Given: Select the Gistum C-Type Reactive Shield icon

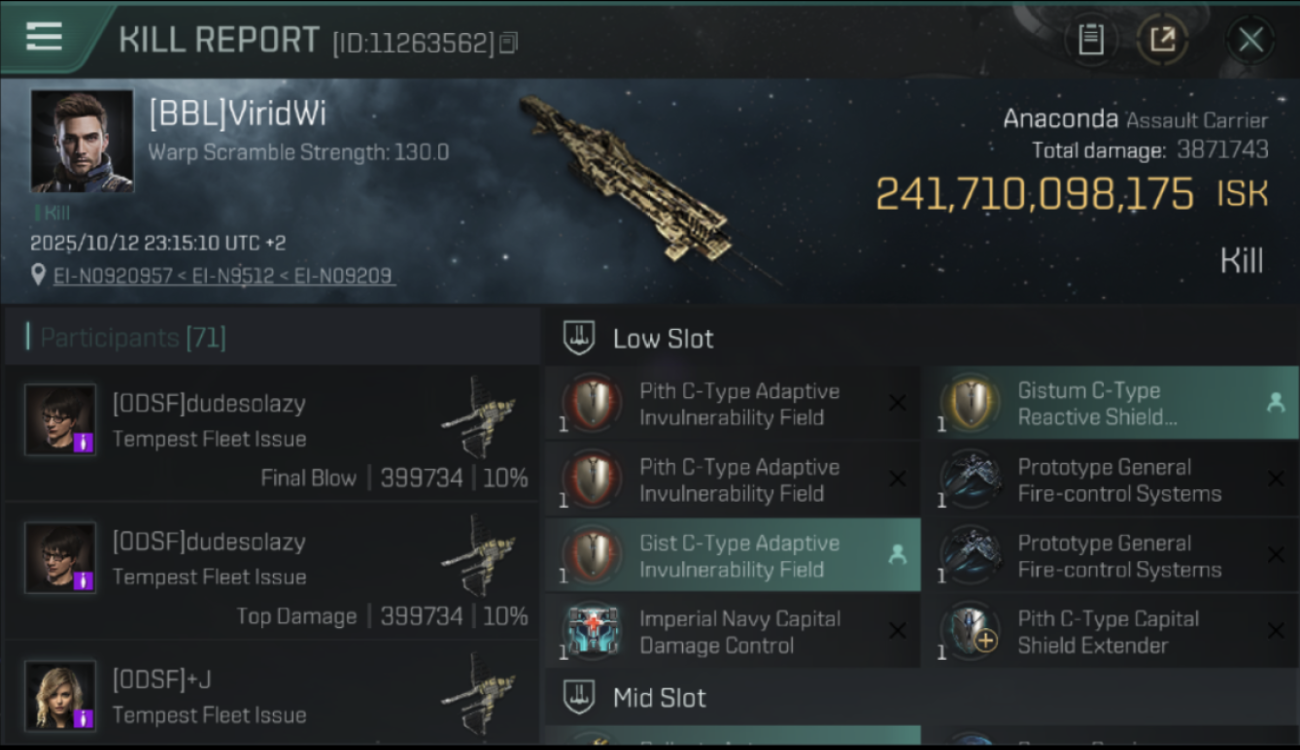Looking at the screenshot, I should tap(970, 404).
